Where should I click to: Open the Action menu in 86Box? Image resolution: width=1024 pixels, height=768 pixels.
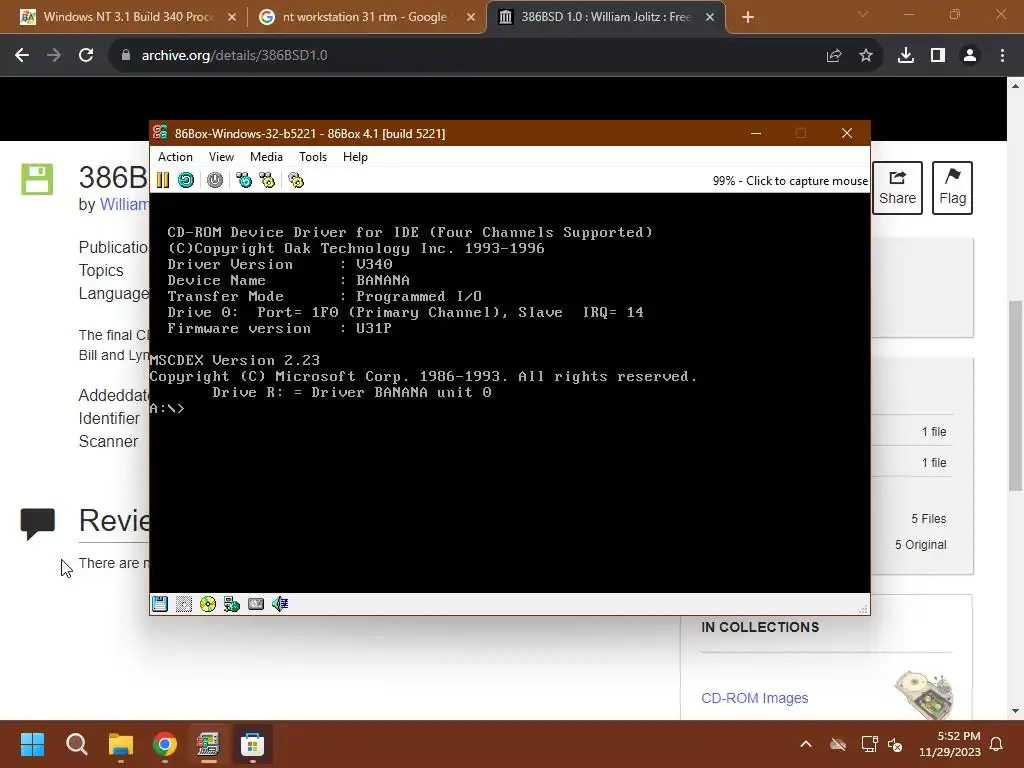tap(175, 157)
